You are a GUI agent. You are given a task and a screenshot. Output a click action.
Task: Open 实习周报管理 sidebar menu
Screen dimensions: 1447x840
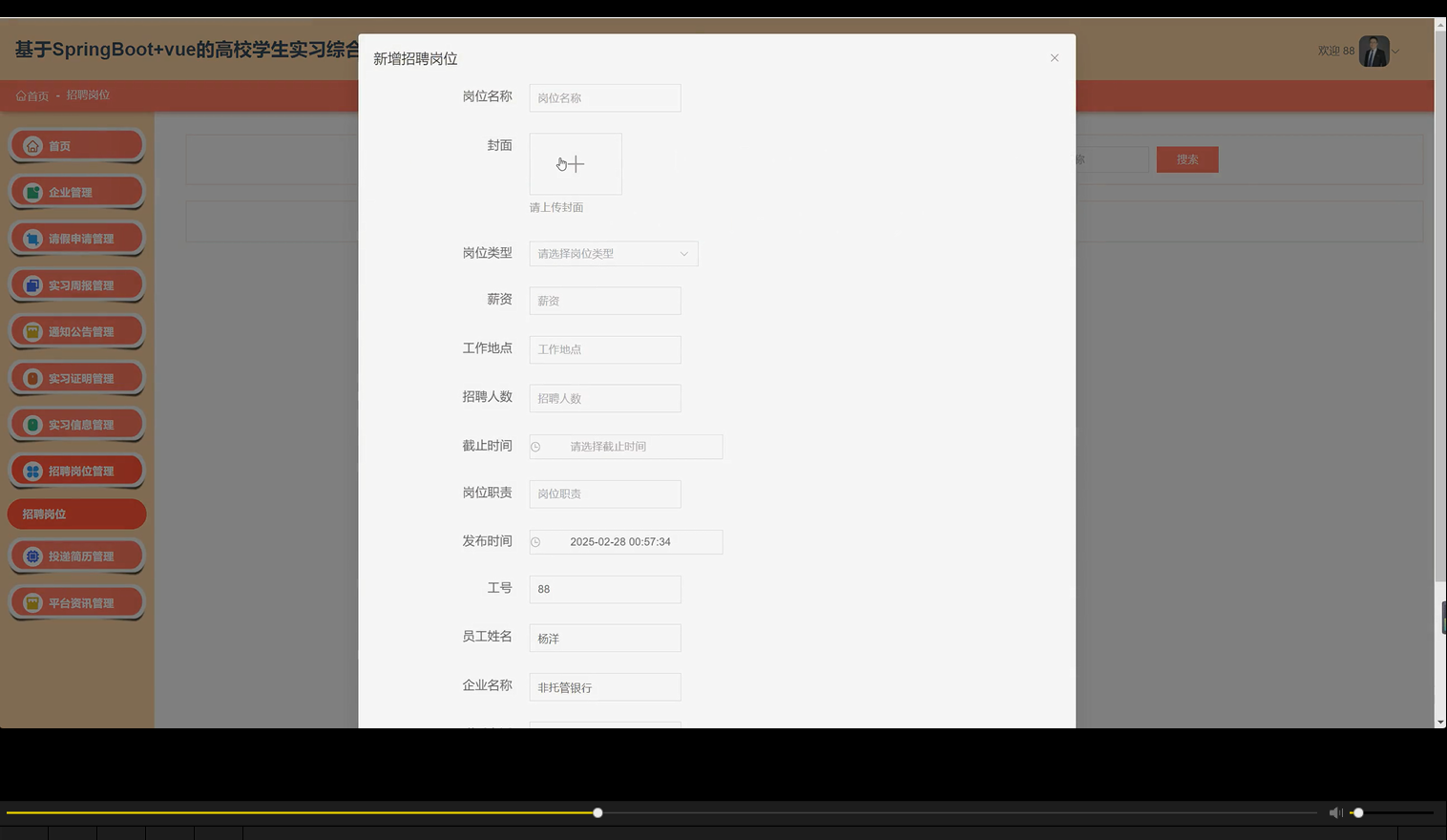coord(76,285)
